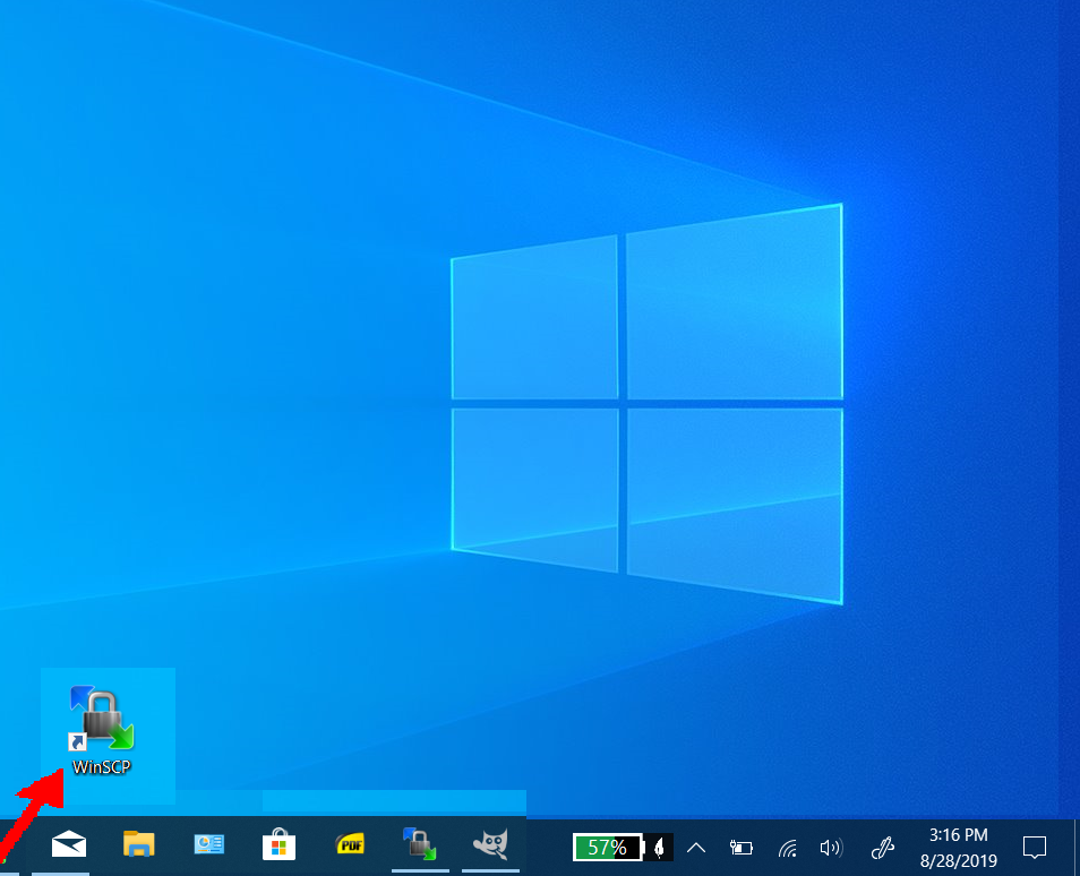Click the WinSCP text label under shortcut
This screenshot has width=1080, height=876.
pos(102,768)
